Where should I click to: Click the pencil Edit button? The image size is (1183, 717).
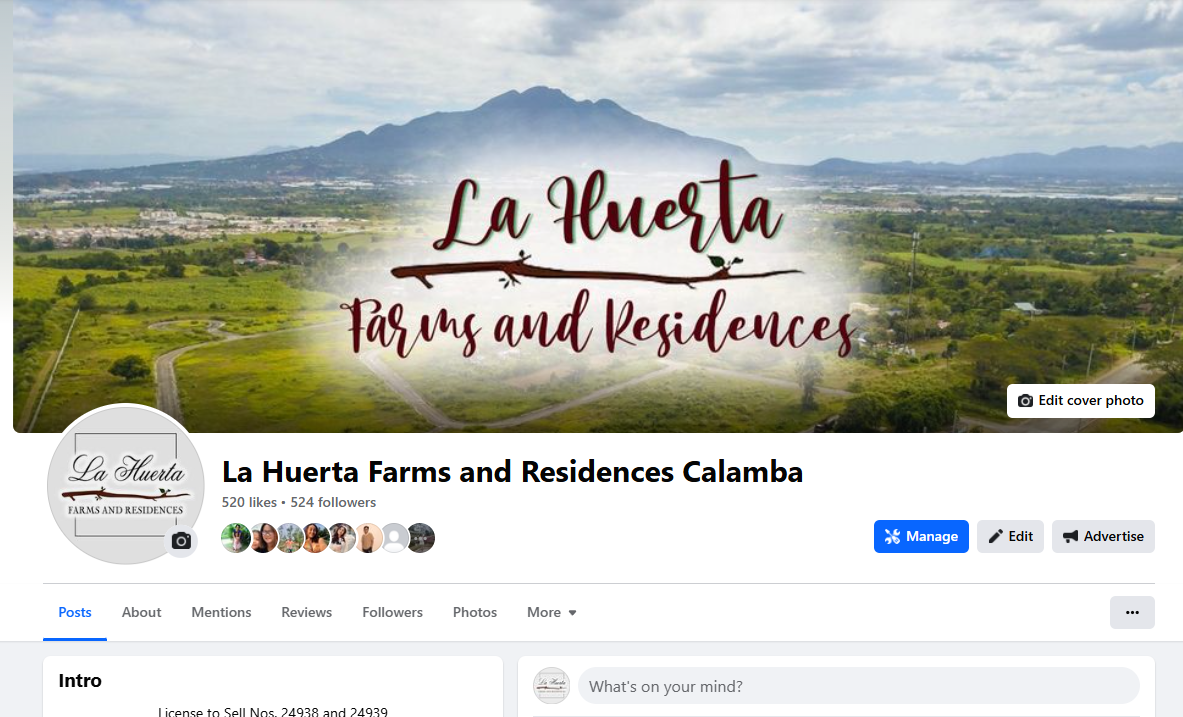click(1010, 537)
